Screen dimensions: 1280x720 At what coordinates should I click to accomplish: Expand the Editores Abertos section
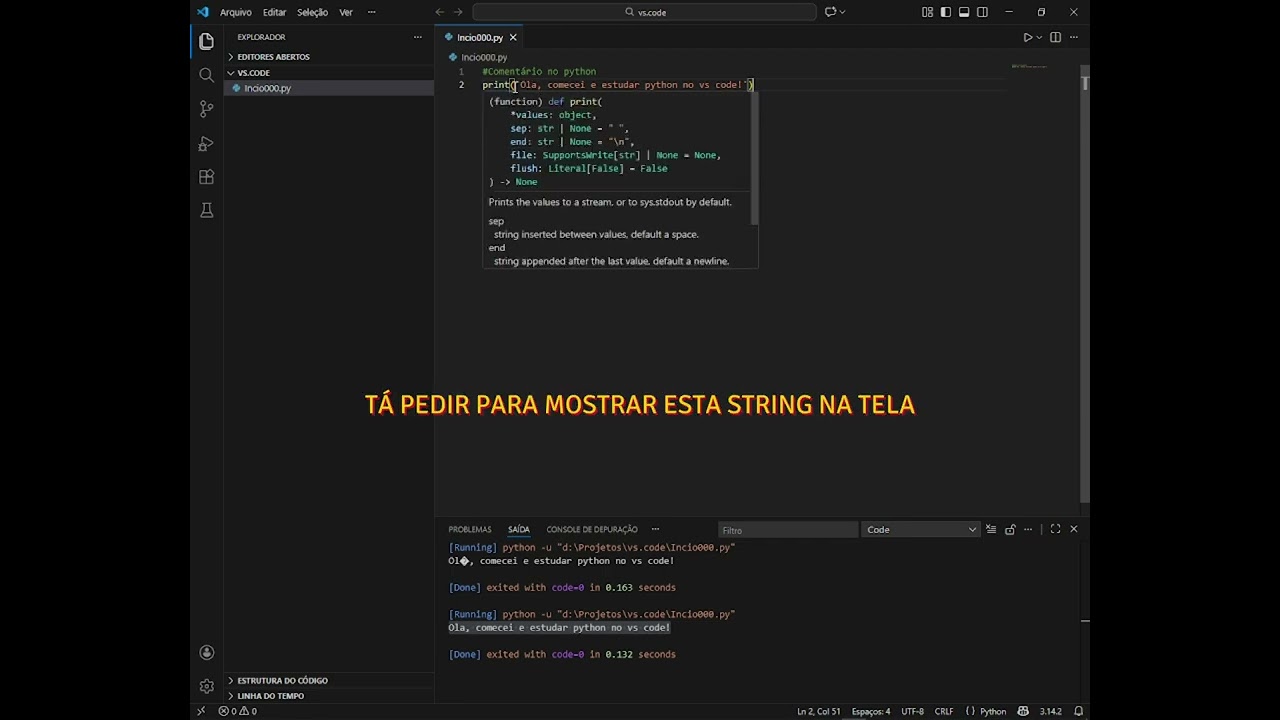pyautogui.click(x=329, y=57)
